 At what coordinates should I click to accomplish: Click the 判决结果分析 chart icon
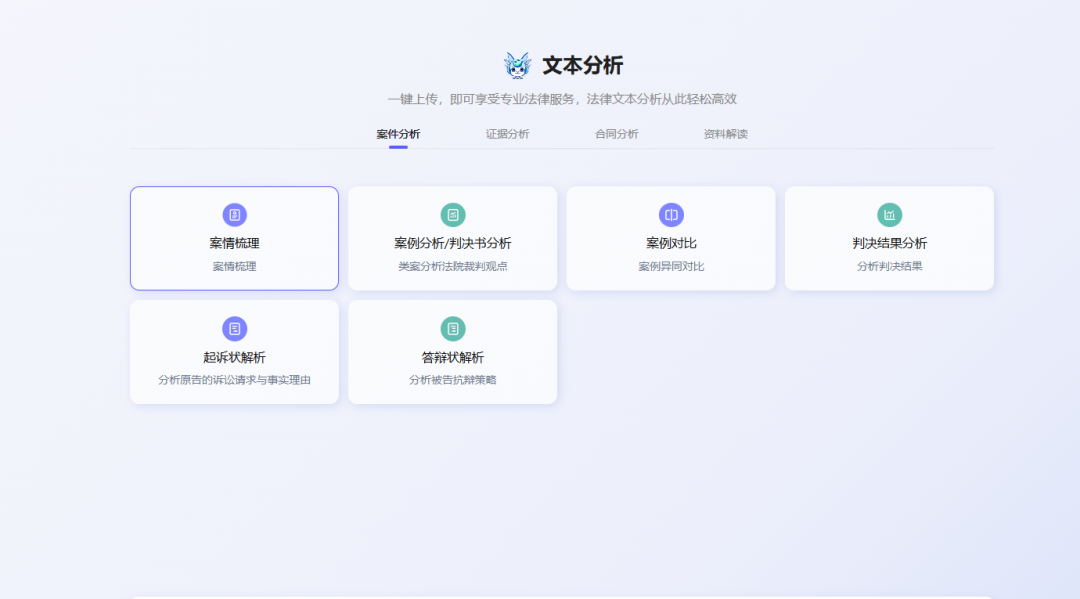coord(889,214)
